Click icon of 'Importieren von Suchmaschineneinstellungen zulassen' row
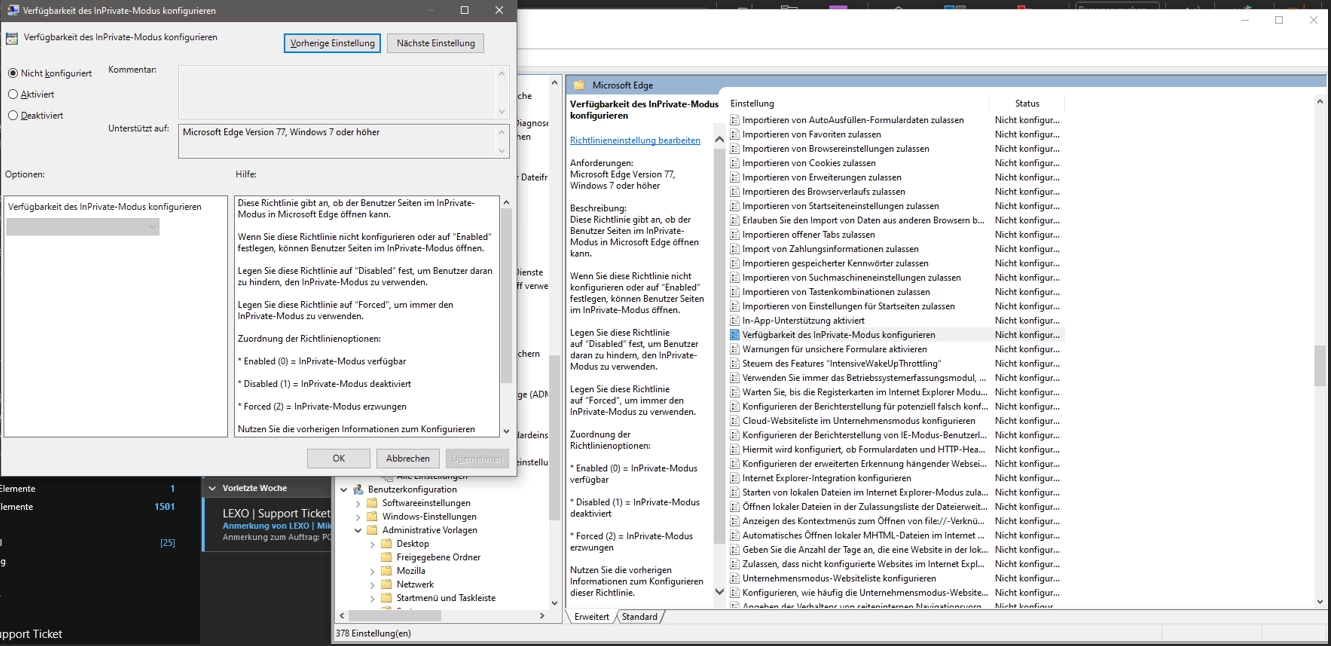 (x=735, y=278)
